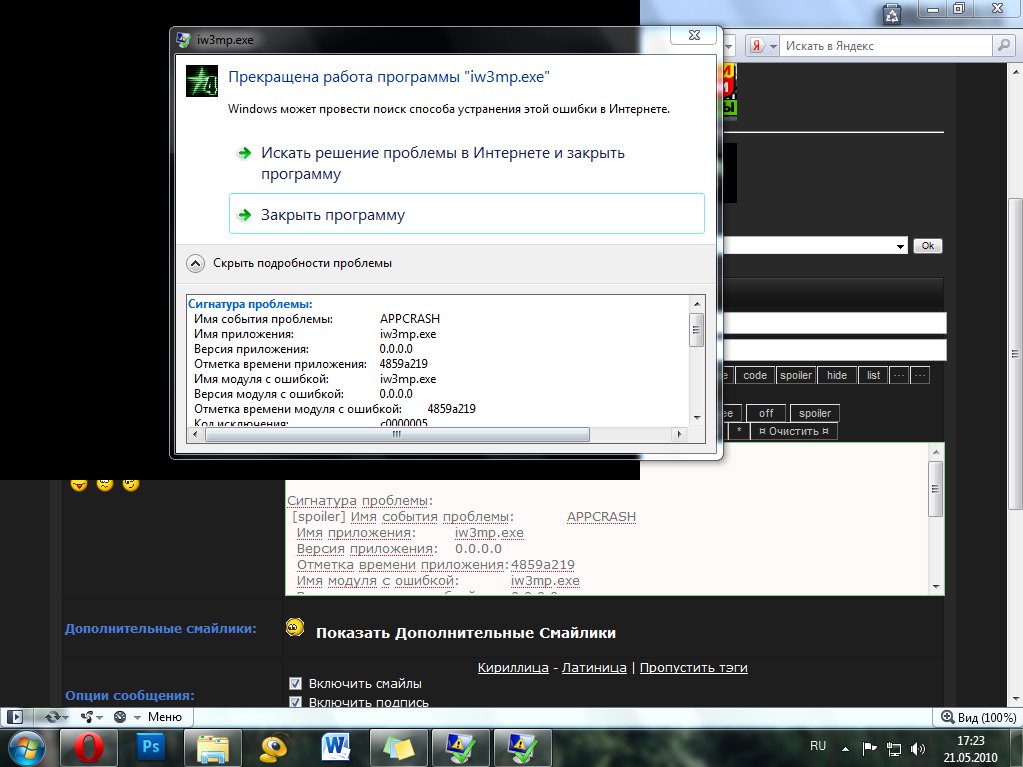The width and height of the screenshot is (1023, 767).
Task: Open the Opera Меню button
Action: click(x=164, y=717)
